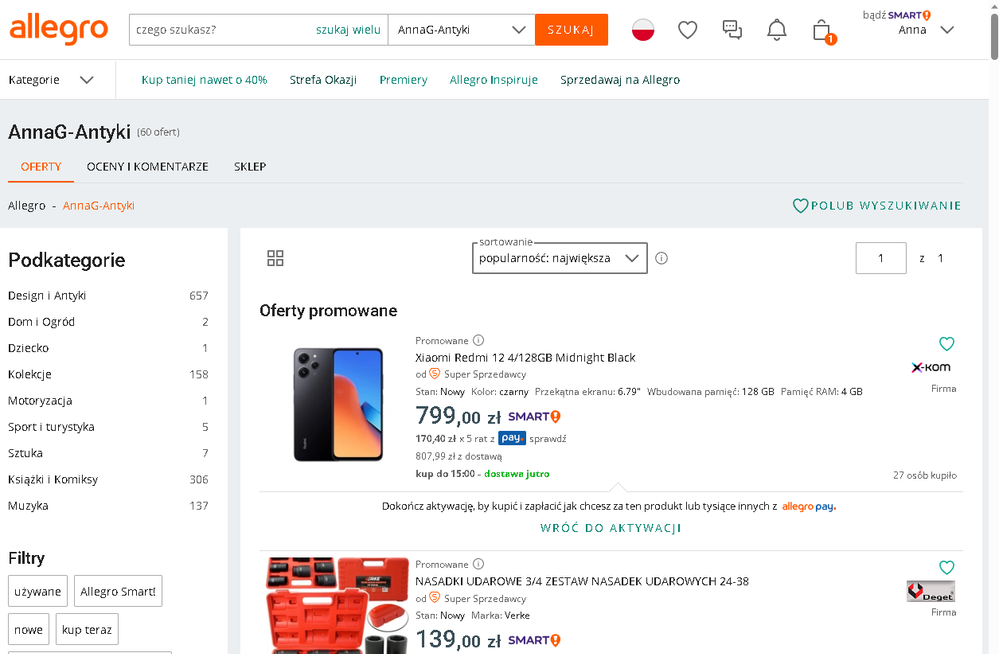This screenshot has width=999, height=654.
Task: Open the AnnaG-Antyki search scope dropdown
Action: 461,30
